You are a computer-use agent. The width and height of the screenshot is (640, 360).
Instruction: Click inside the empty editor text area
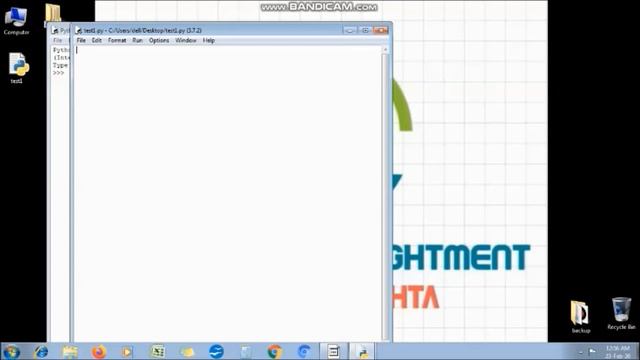click(x=228, y=192)
